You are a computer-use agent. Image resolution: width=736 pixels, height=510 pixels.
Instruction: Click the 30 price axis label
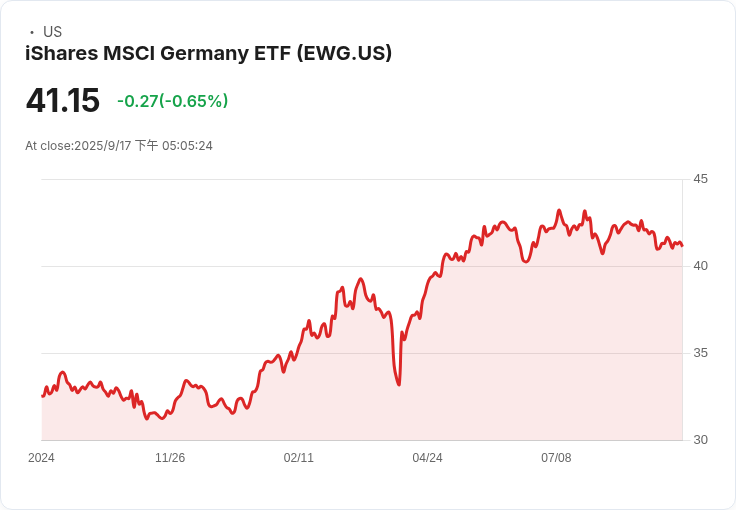pyautogui.click(x=700, y=440)
